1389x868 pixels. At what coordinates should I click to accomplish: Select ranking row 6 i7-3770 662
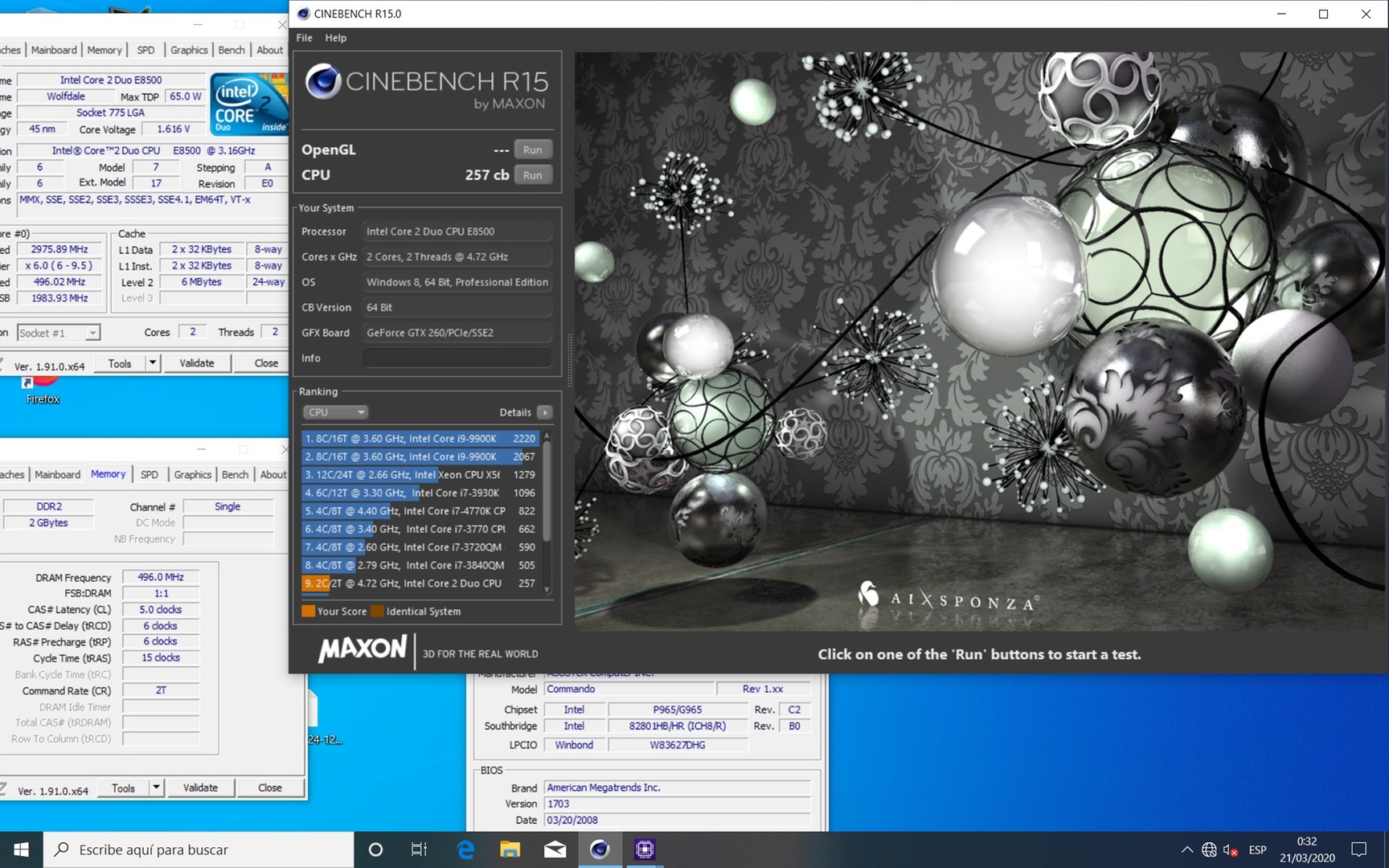[x=419, y=529]
